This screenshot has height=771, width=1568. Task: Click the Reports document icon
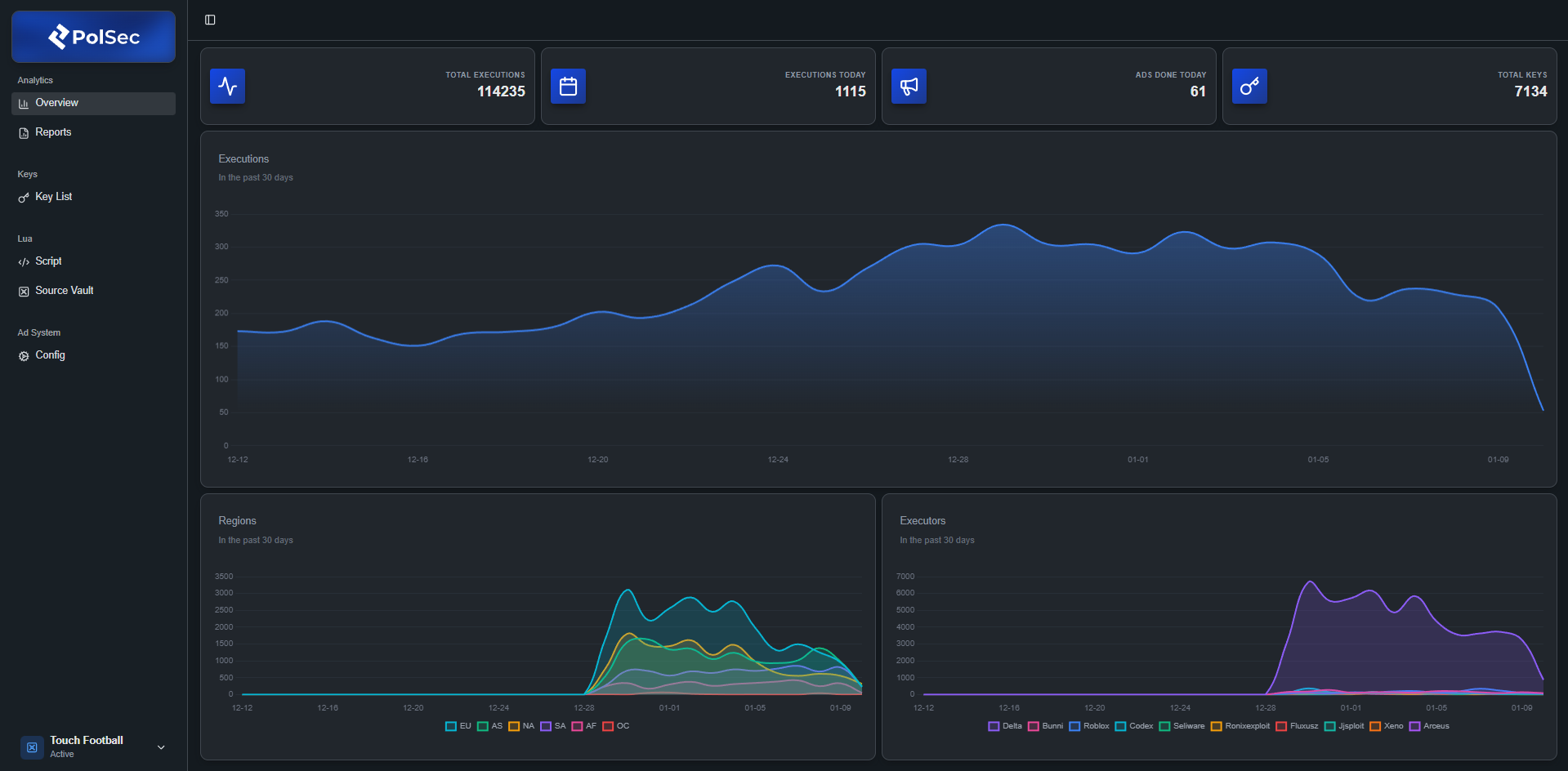(24, 133)
